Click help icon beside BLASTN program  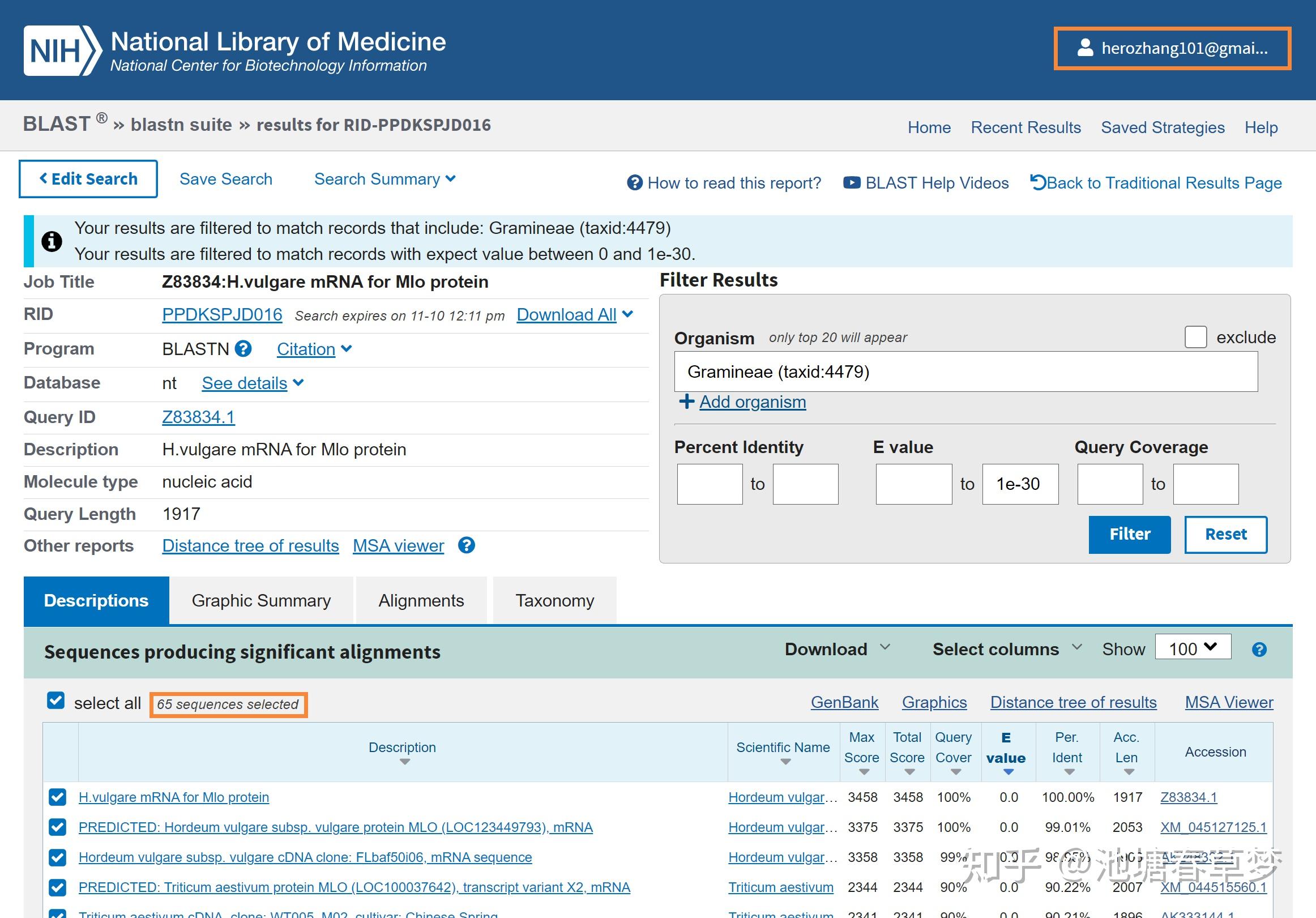click(x=243, y=349)
